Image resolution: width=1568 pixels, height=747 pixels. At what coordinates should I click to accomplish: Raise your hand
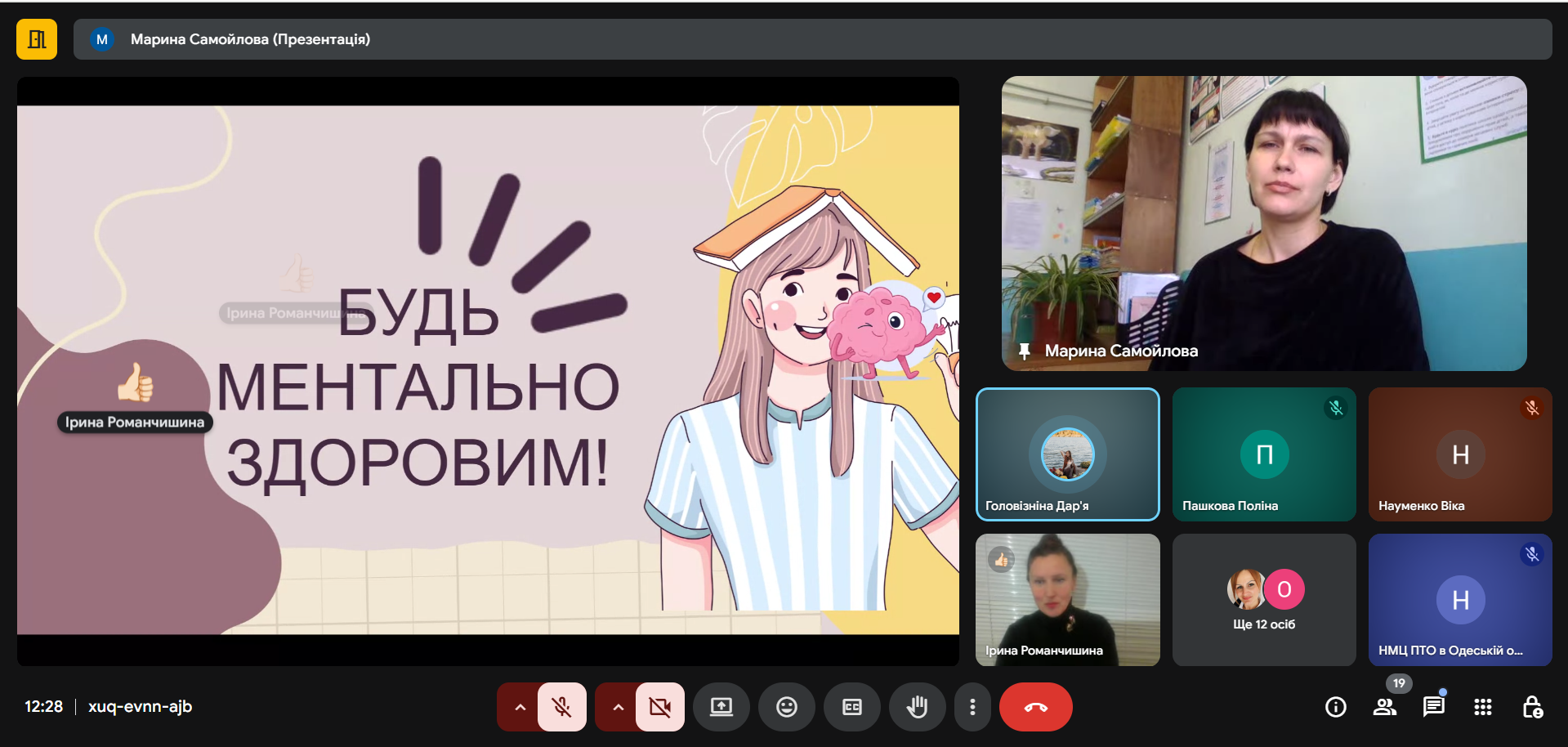pyautogui.click(x=917, y=707)
